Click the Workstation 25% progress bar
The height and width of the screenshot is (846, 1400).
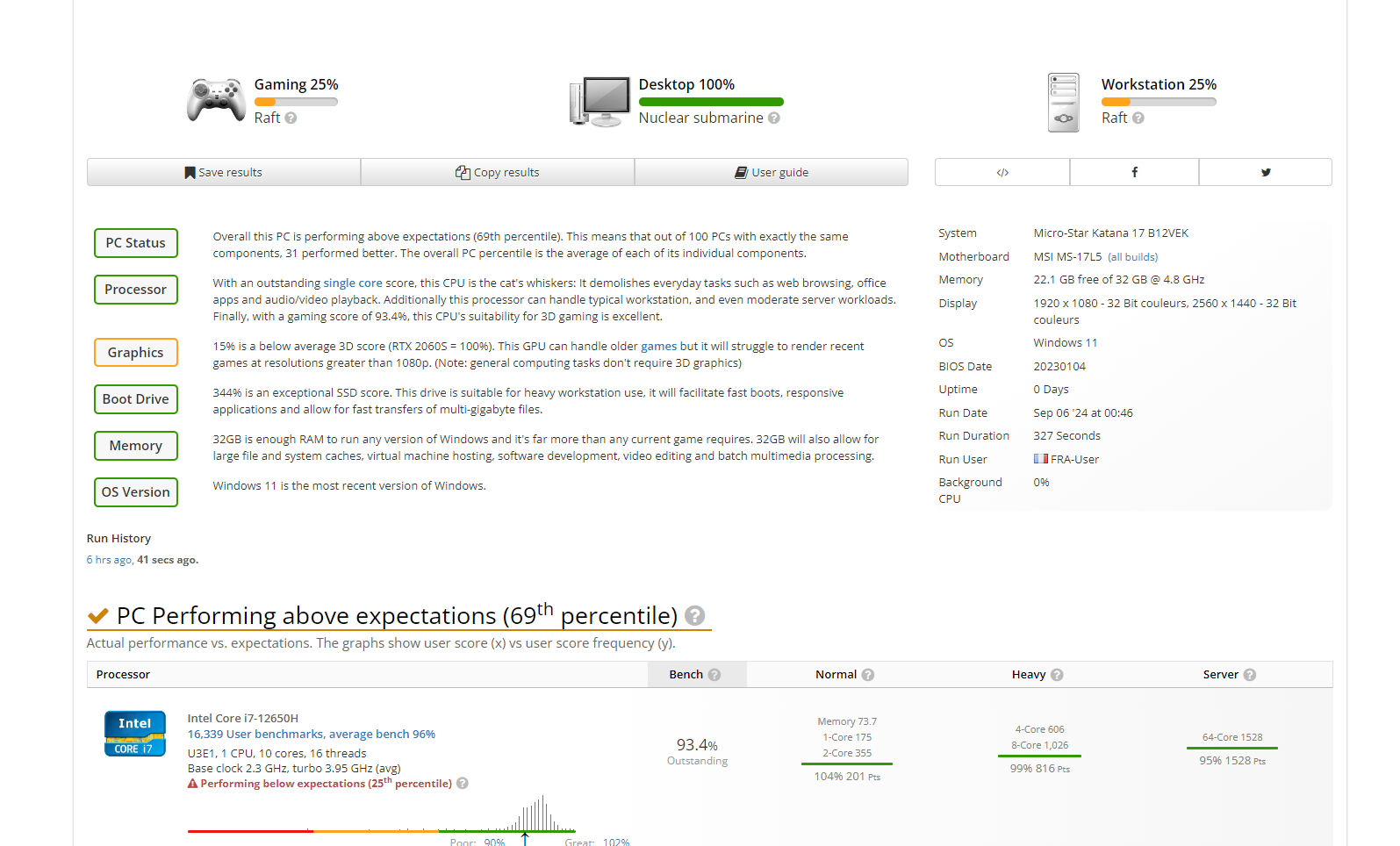tap(1159, 102)
